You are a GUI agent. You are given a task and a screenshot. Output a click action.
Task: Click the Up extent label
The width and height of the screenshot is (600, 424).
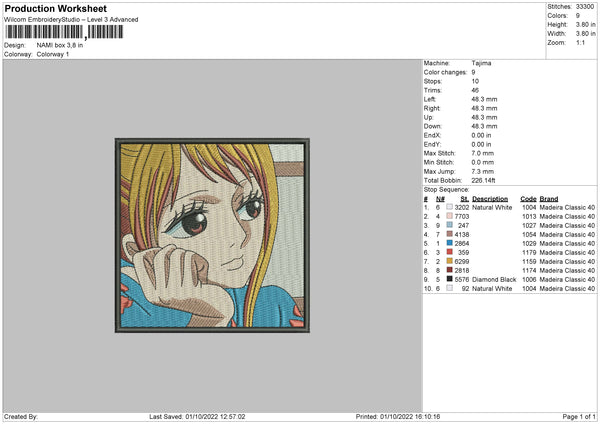[428, 117]
